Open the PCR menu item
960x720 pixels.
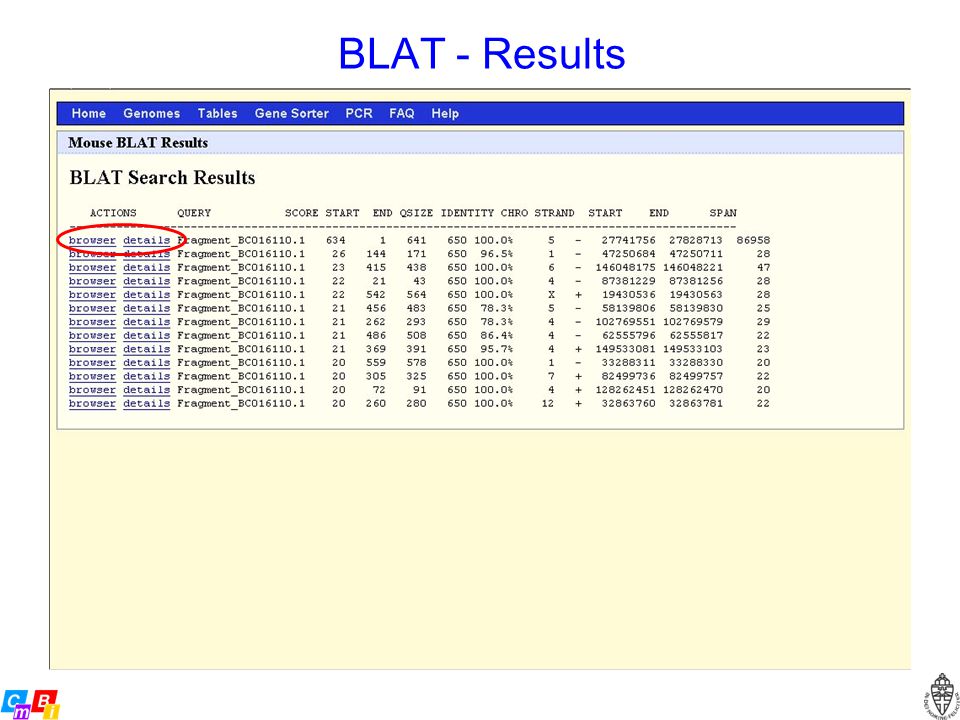coord(359,113)
